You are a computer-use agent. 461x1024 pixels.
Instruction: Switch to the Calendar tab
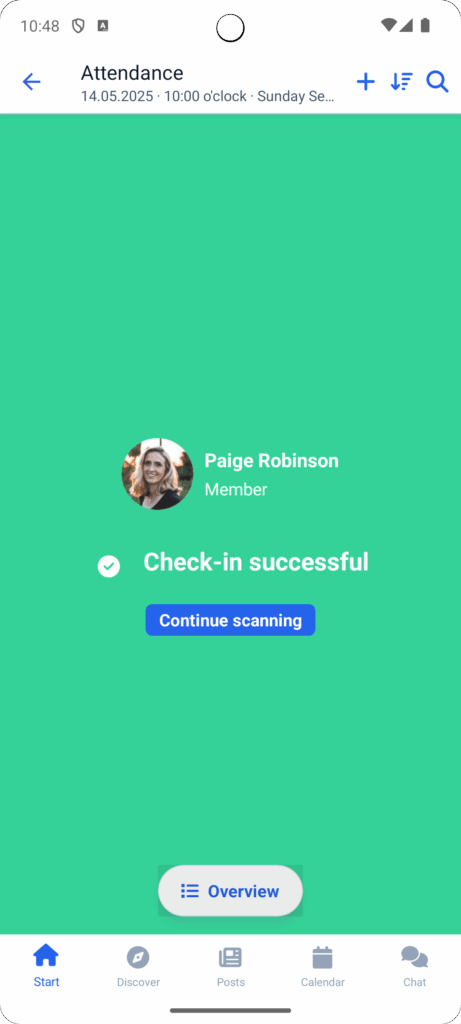click(323, 966)
